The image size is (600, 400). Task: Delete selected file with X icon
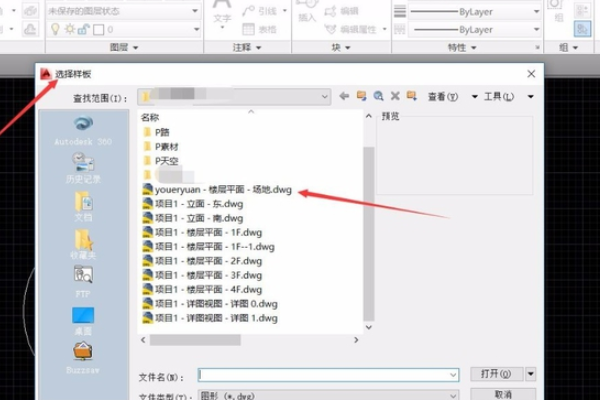[x=395, y=96]
